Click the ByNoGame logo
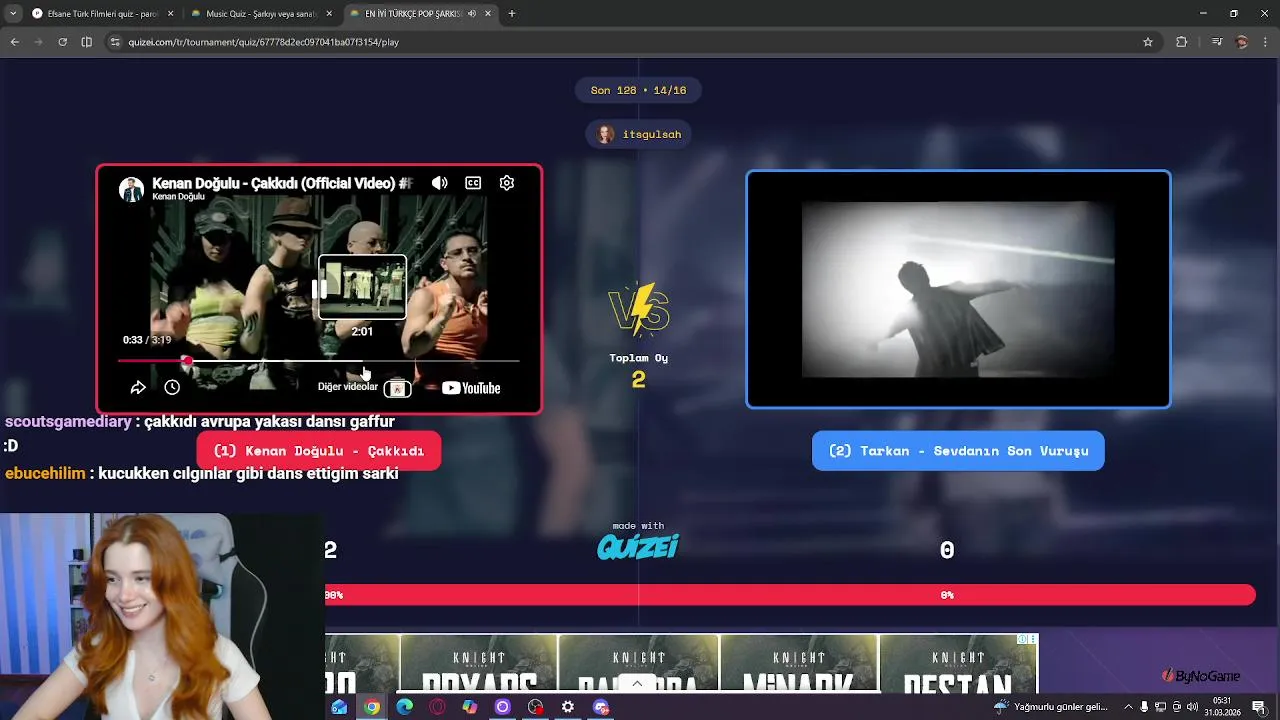This screenshot has width=1280, height=720. click(x=1201, y=676)
